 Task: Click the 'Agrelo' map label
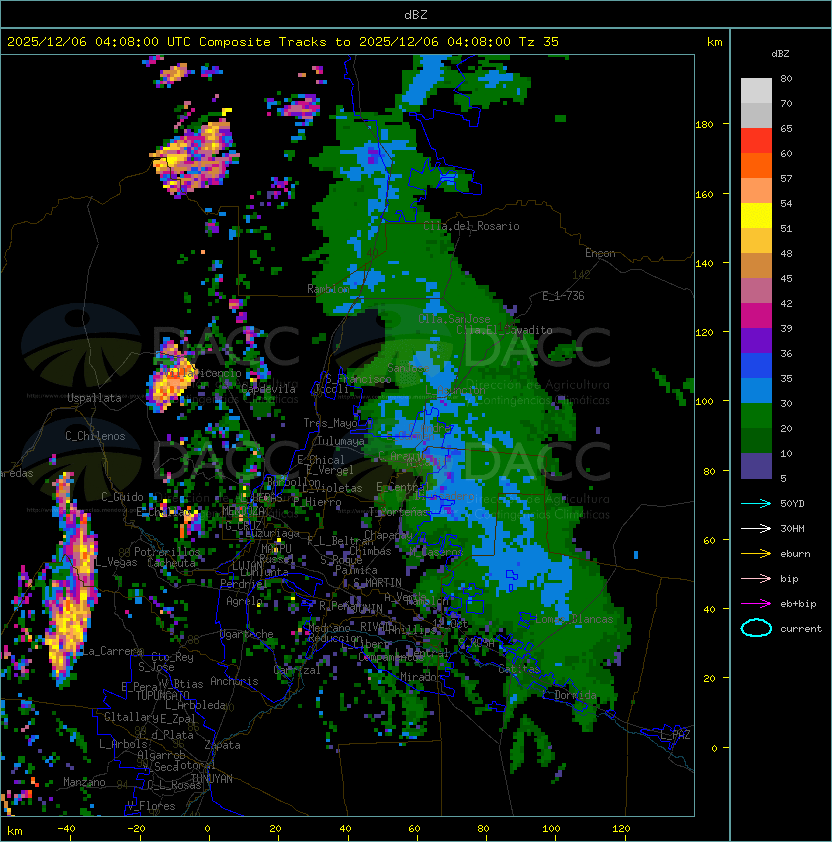pyautogui.click(x=244, y=601)
